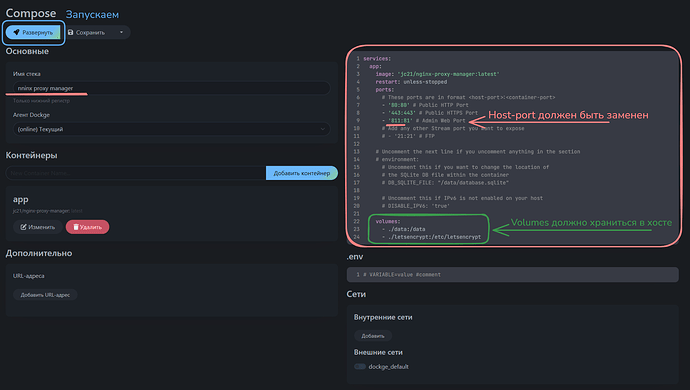Click the rocket icon on the Развернуть button
This screenshot has height=390, width=690.
pyautogui.click(x=16, y=32)
